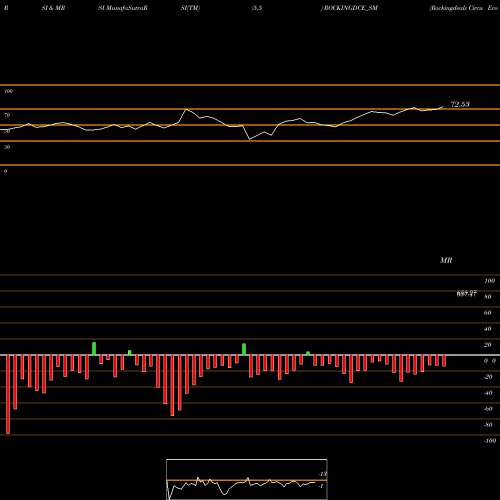The image size is (500, 500).
Task: Click the 'SI & MR' header text
Action: pyautogui.click(x=53, y=8)
